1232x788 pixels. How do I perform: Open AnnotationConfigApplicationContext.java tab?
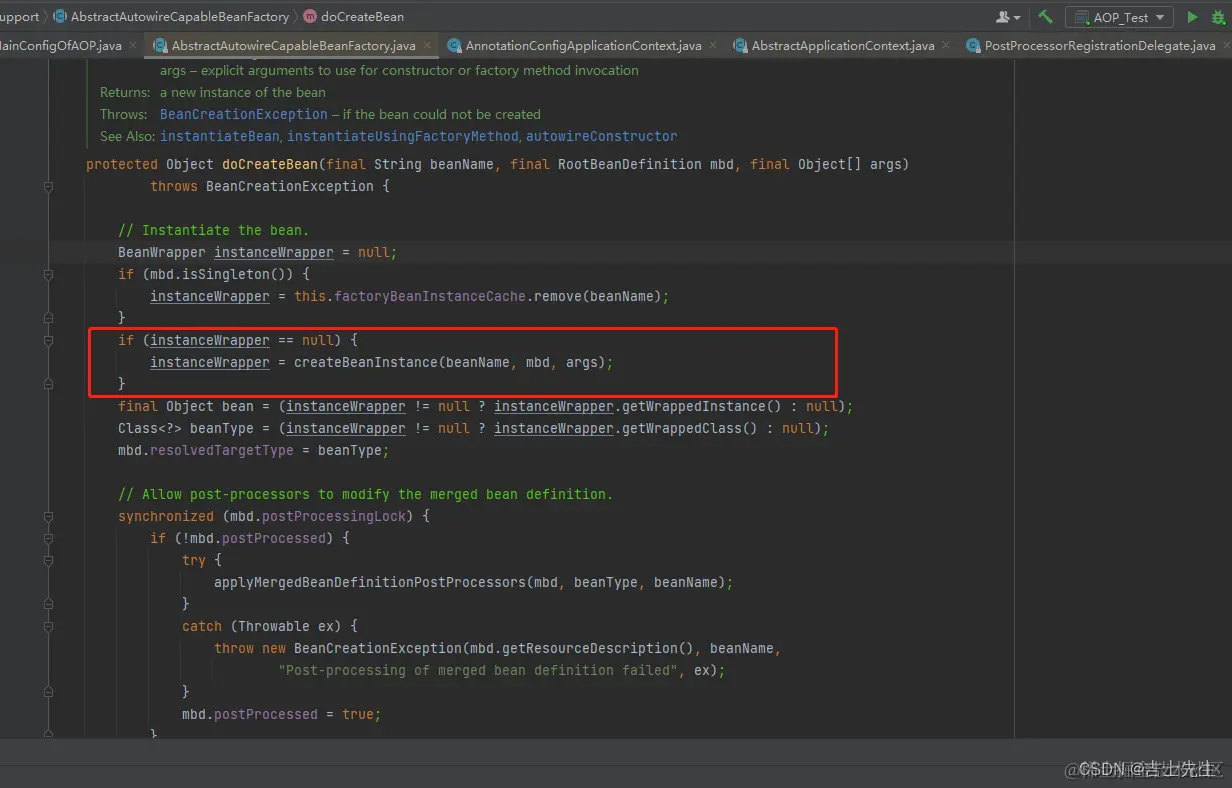583,46
